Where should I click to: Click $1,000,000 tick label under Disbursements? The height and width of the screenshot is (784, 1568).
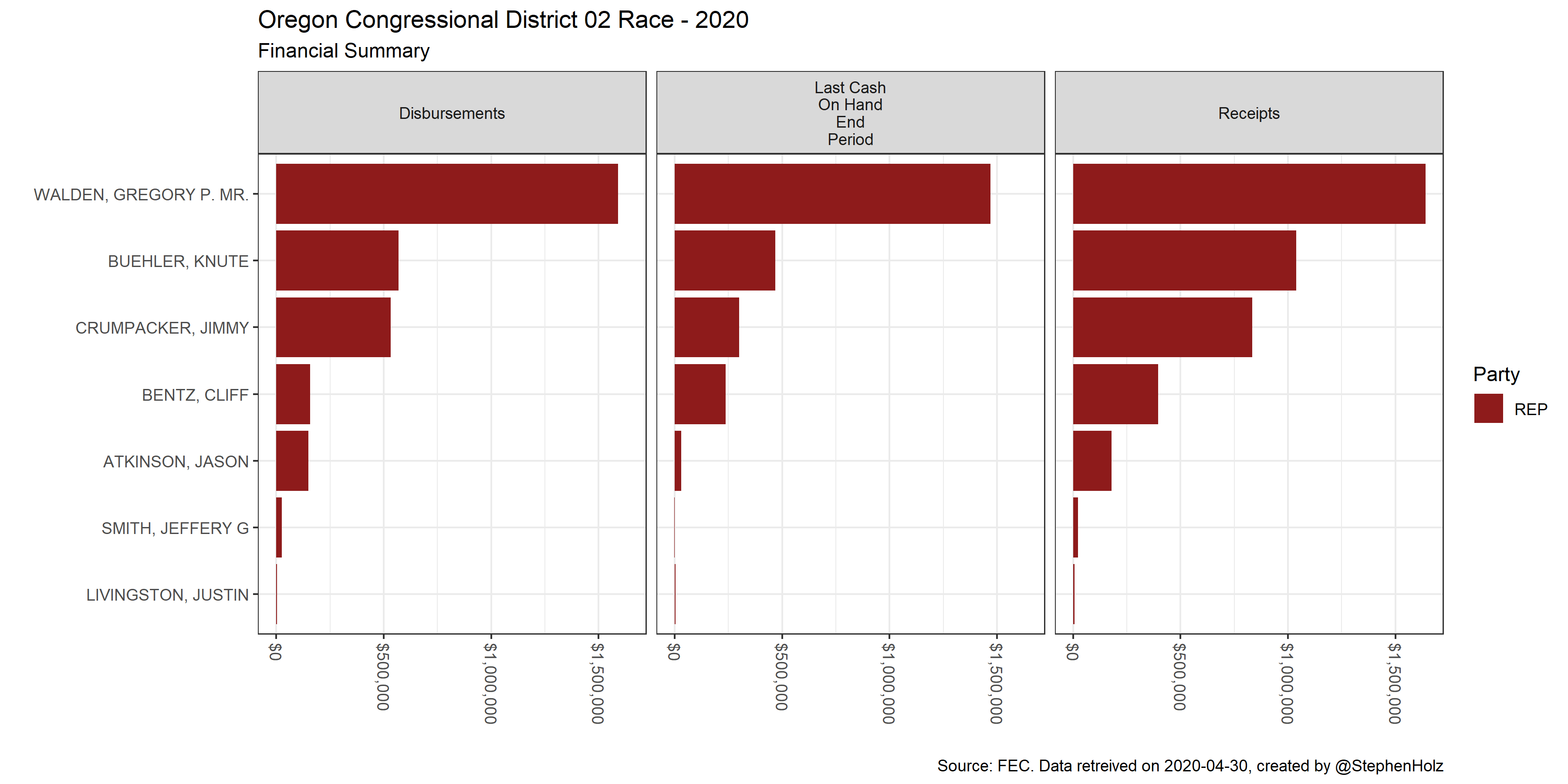[x=490, y=683]
